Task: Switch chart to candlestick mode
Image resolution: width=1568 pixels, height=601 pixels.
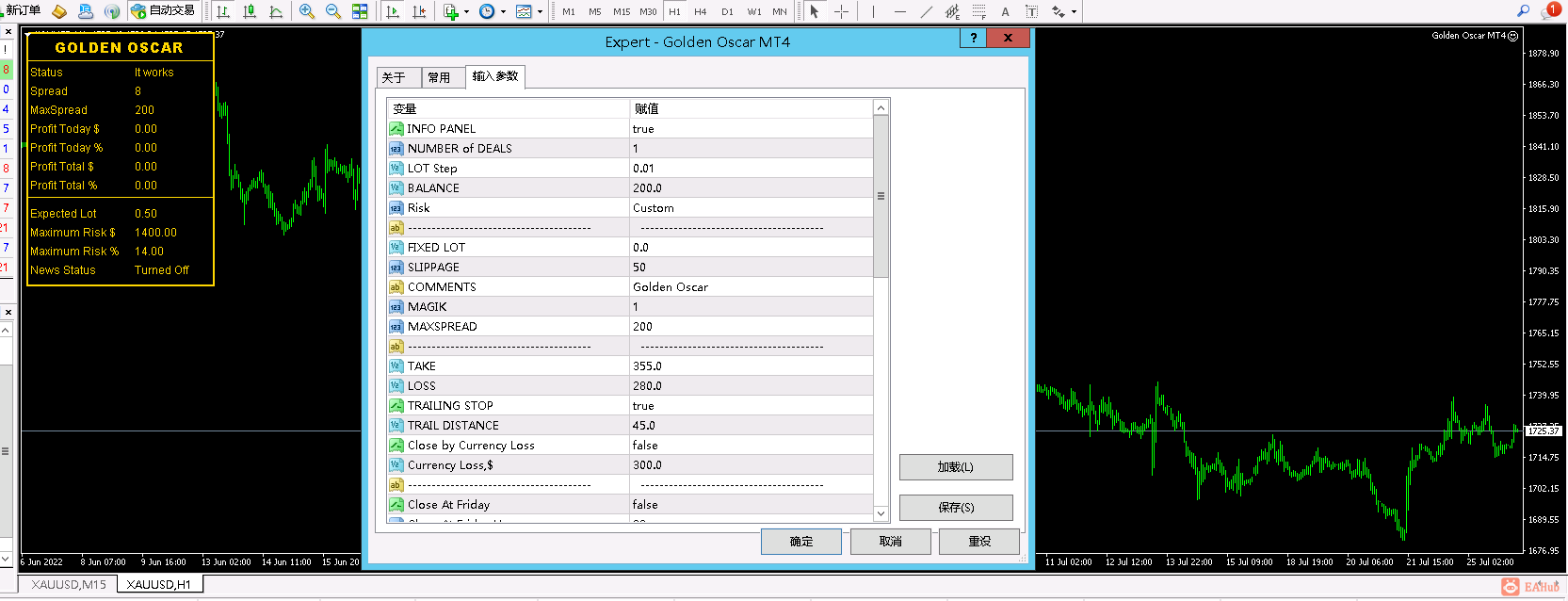Action: [250, 11]
